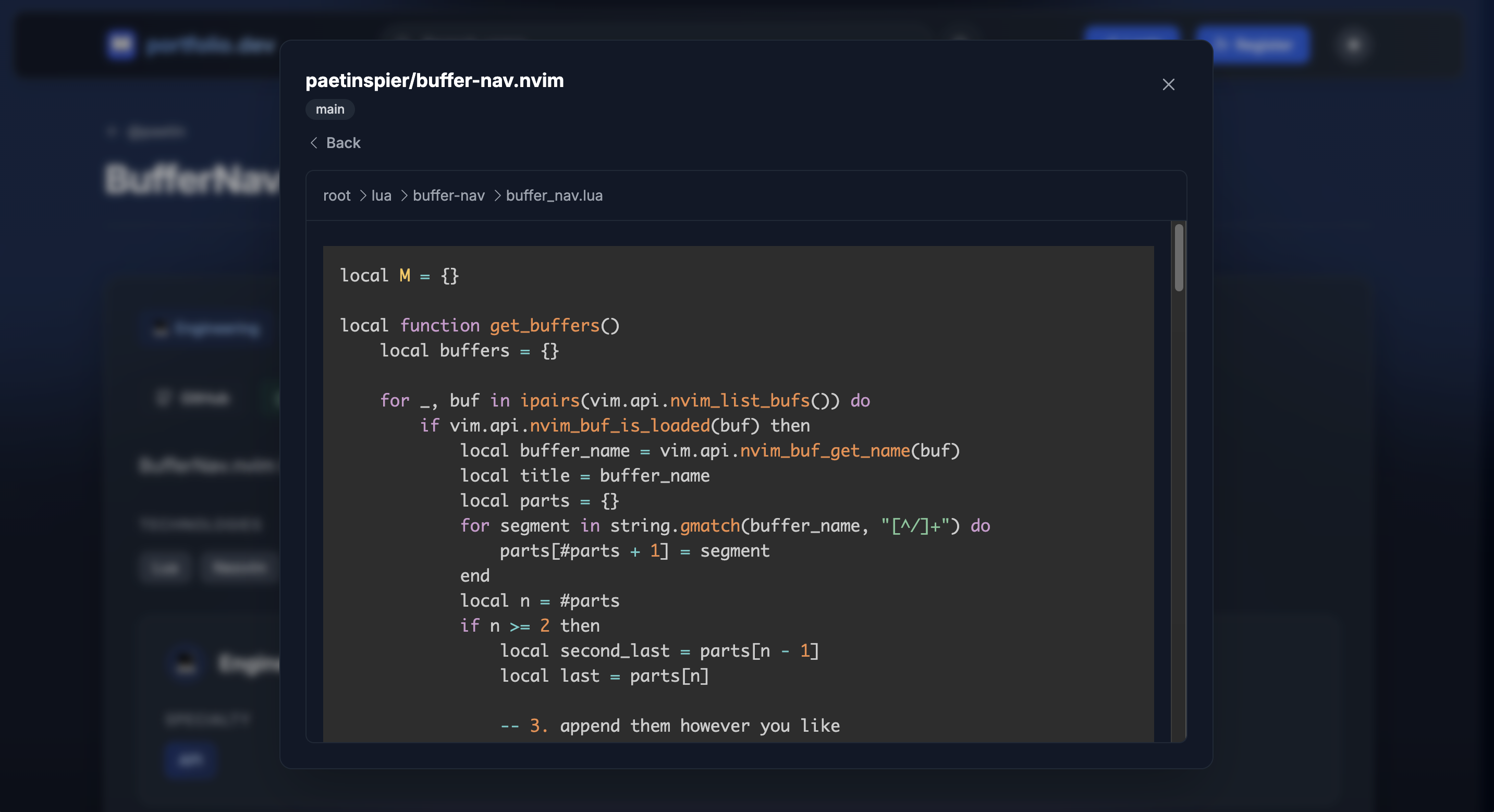Screen dimensions: 1494x812
Task: Click the blurred theme toggle icon in background header
Action: click(1353, 45)
